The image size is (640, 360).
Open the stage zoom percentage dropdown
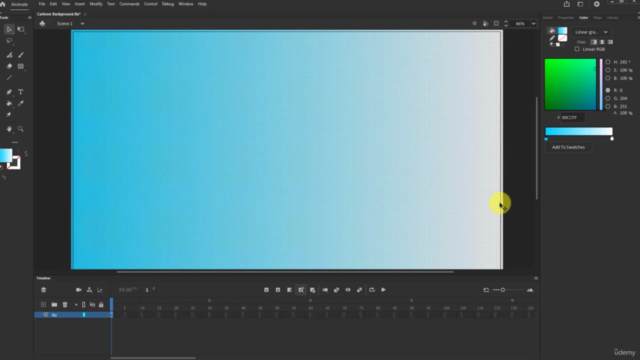(x=533, y=24)
